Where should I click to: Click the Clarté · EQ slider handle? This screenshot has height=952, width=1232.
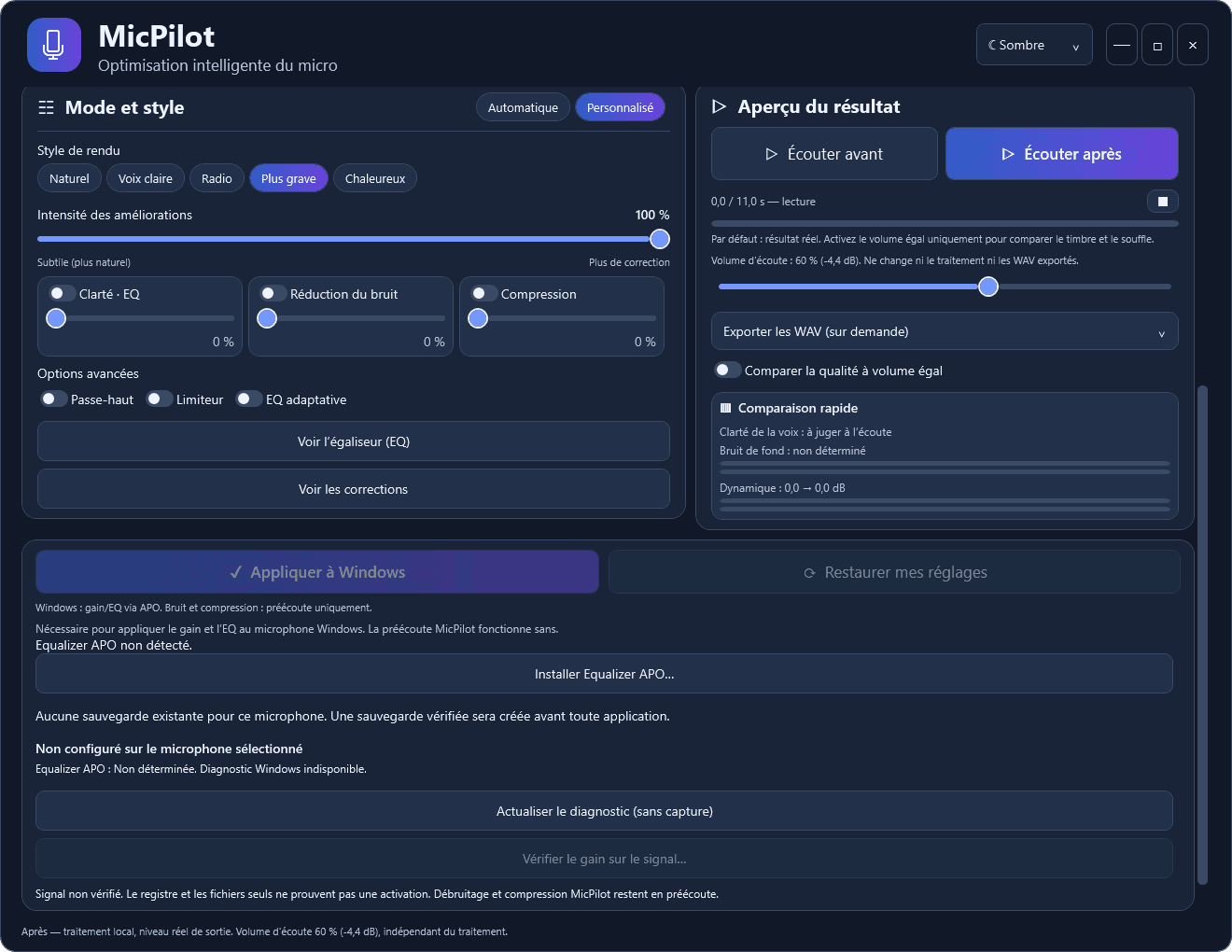coord(56,318)
